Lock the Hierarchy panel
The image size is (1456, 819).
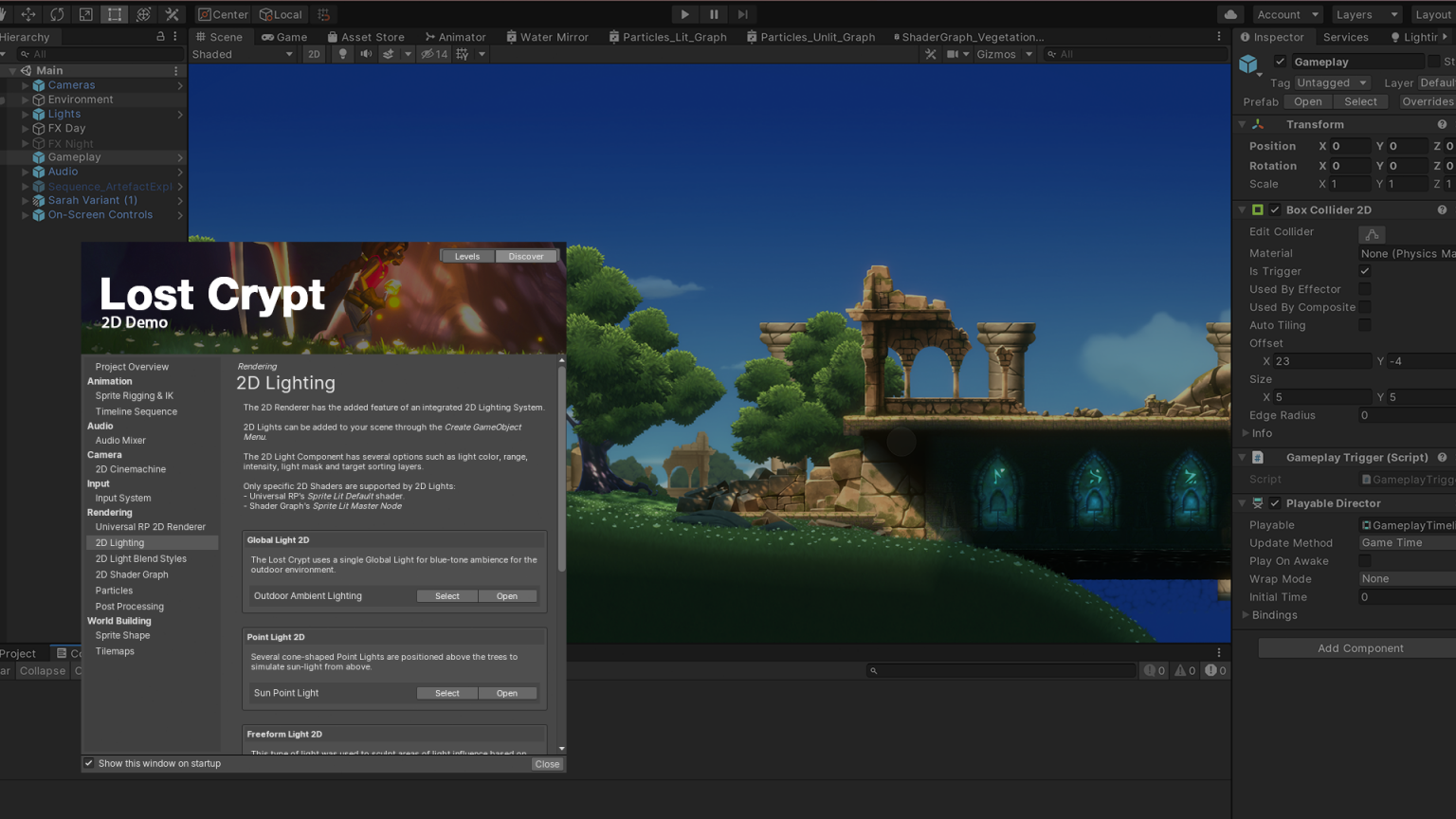[160, 36]
